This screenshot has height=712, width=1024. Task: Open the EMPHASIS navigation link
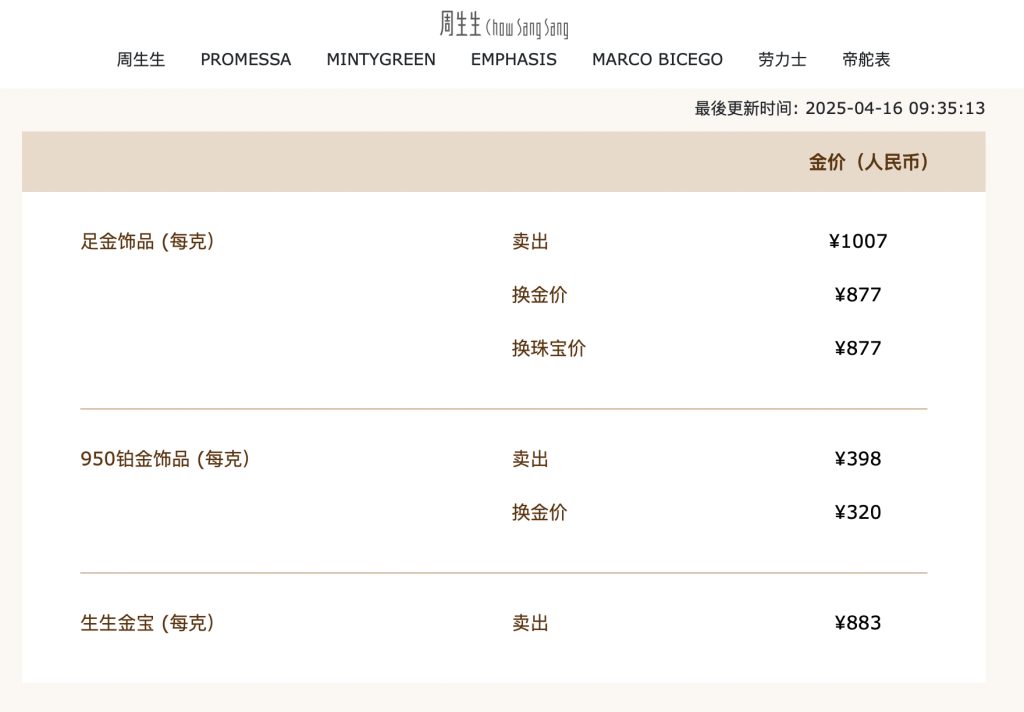click(x=514, y=60)
